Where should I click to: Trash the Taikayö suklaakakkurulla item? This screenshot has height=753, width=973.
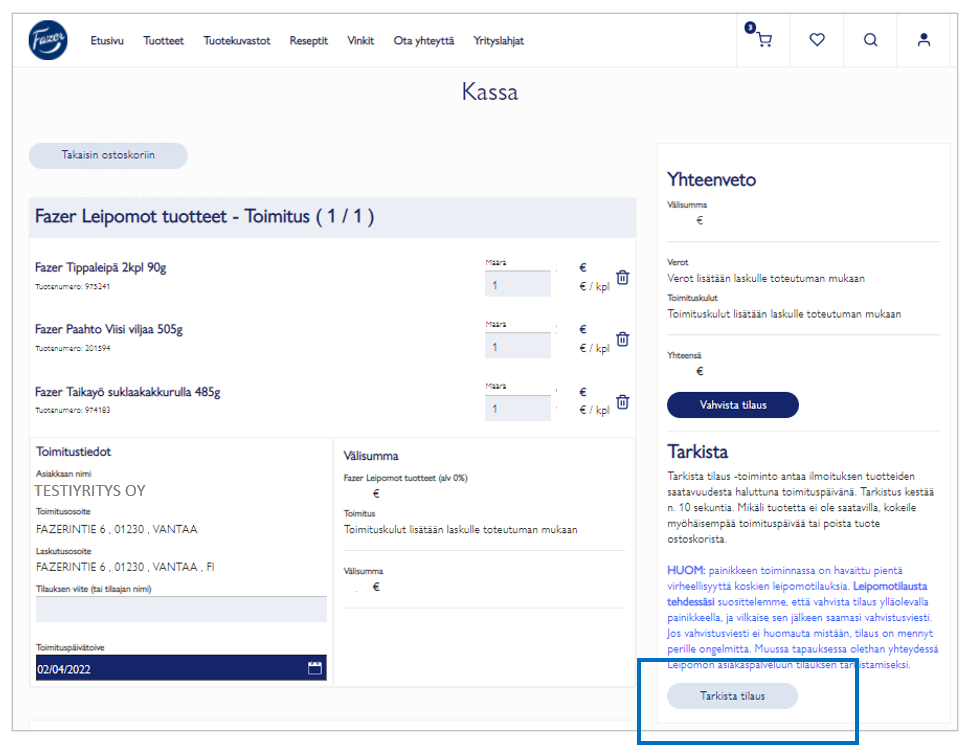click(x=622, y=402)
